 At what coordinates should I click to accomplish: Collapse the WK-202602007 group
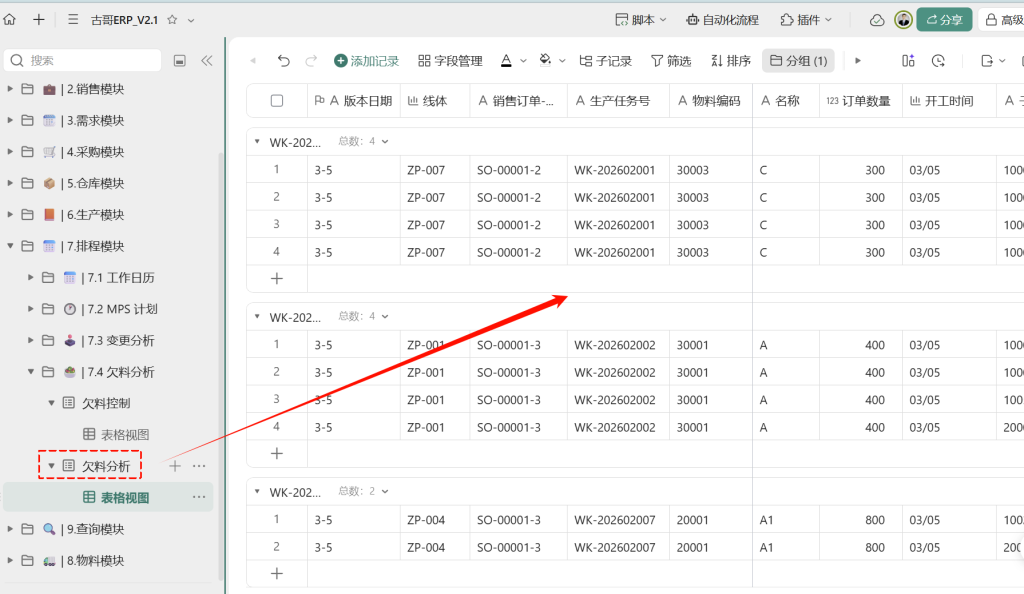pos(257,492)
